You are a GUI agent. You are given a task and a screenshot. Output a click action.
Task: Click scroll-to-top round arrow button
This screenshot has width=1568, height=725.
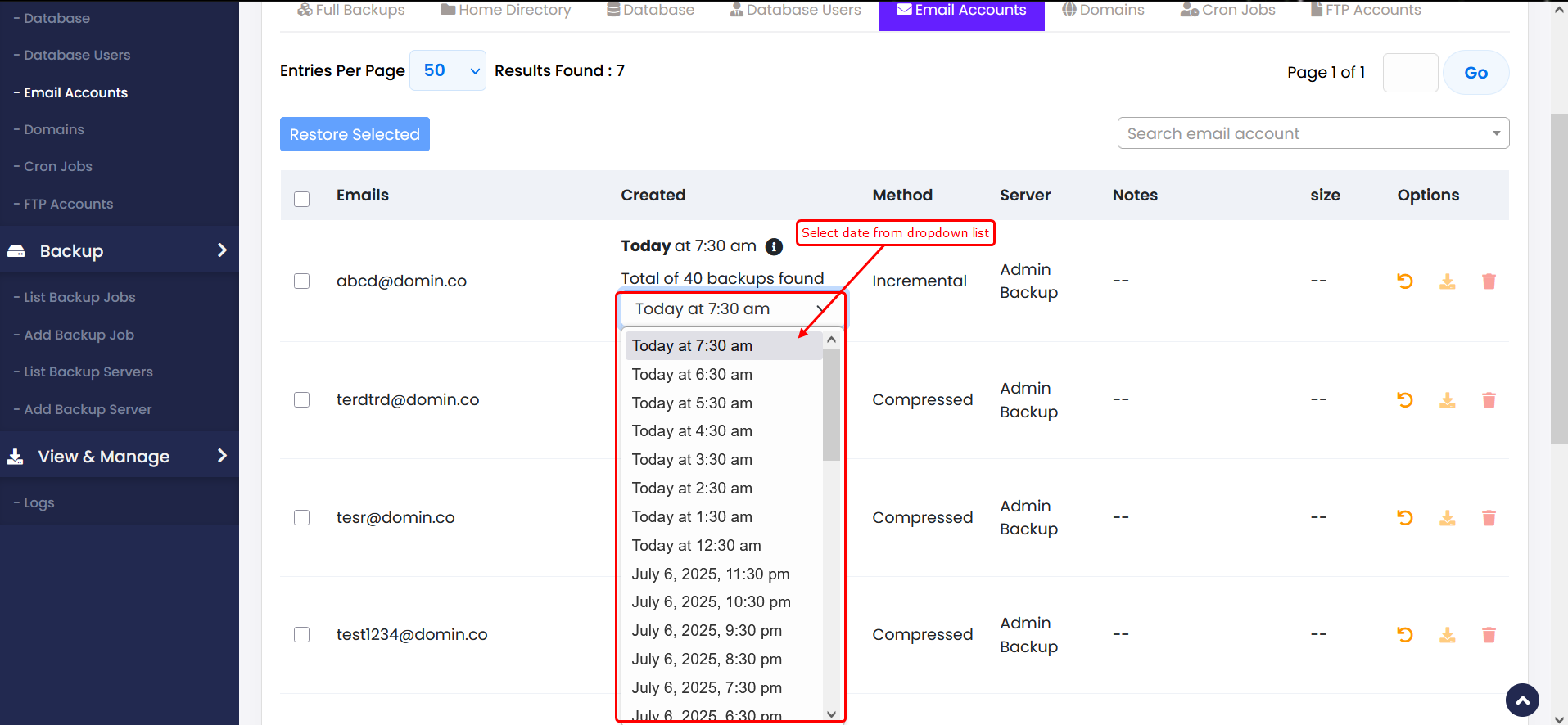click(x=1522, y=700)
